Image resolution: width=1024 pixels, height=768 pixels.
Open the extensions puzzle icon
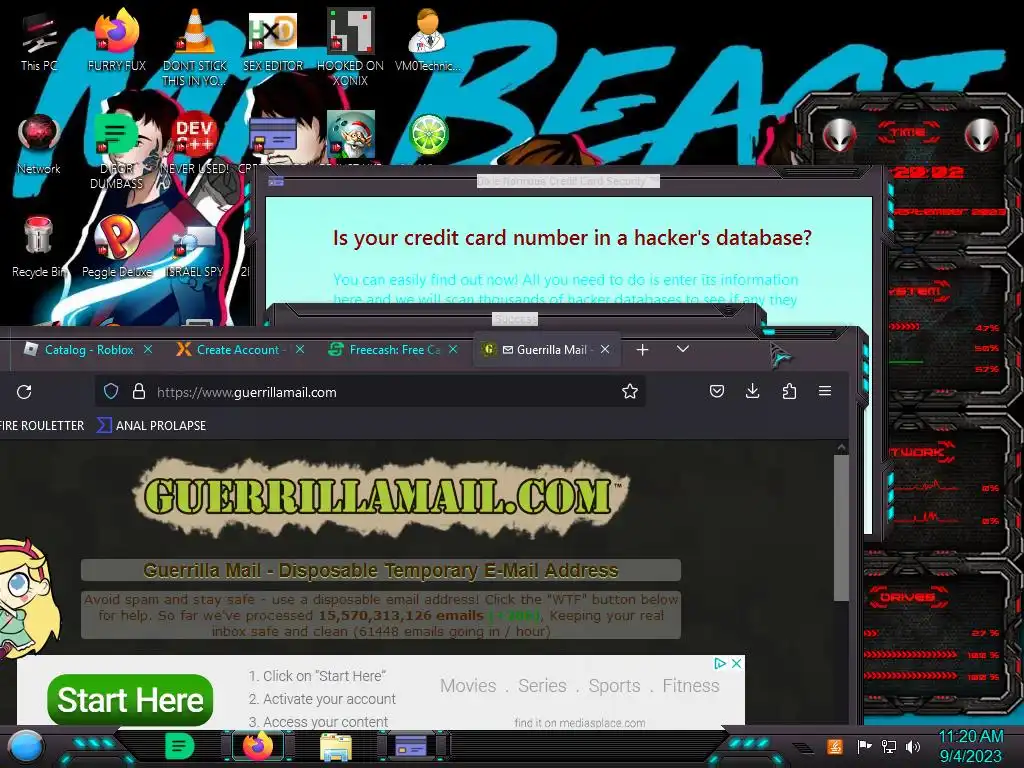[789, 391]
